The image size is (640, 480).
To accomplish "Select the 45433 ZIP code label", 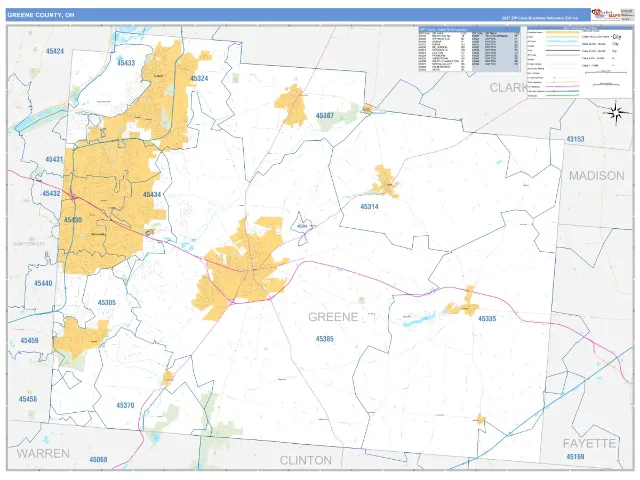I will tap(126, 63).
